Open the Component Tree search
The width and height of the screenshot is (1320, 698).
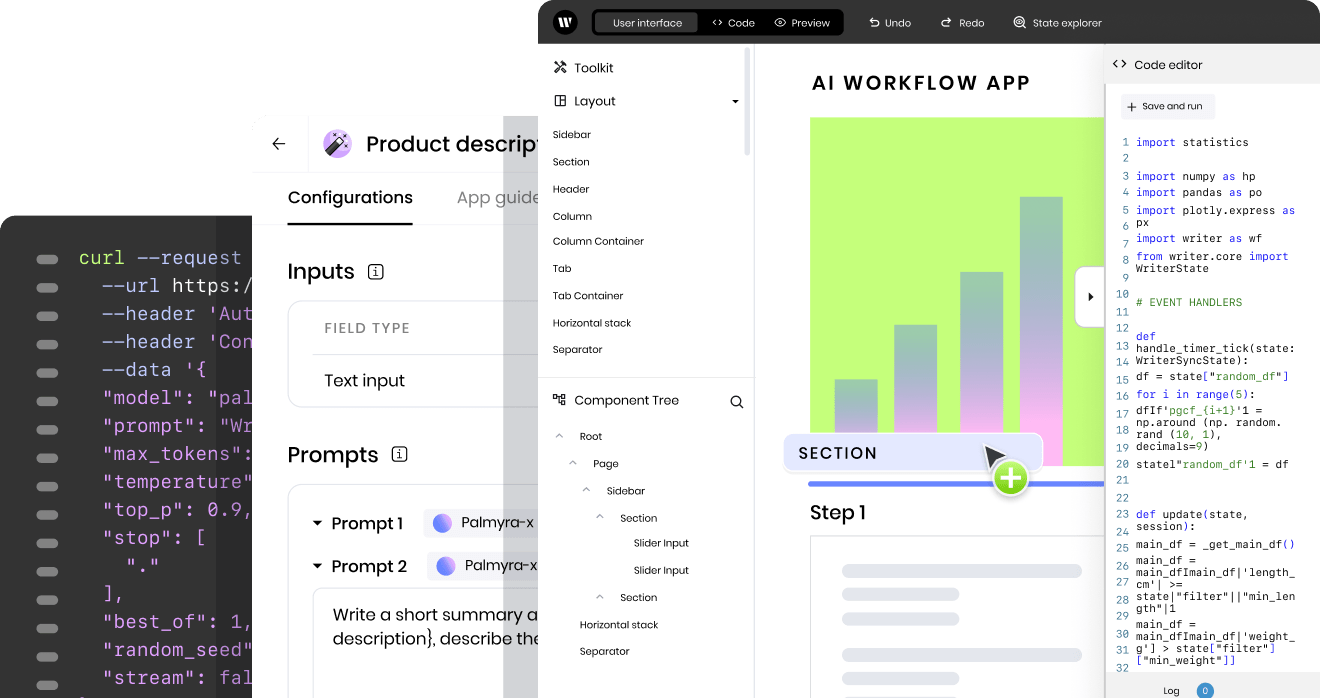(737, 401)
